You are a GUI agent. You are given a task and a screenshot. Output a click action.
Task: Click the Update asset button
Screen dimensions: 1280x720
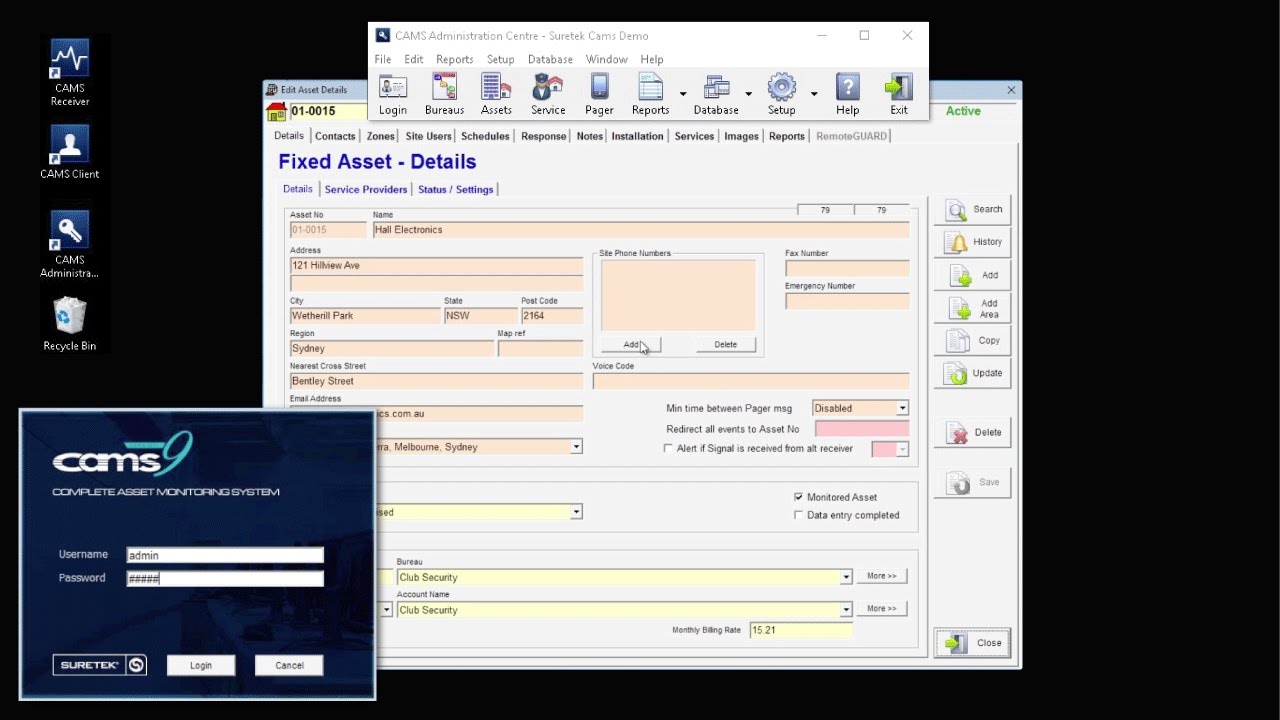pos(973,373)
